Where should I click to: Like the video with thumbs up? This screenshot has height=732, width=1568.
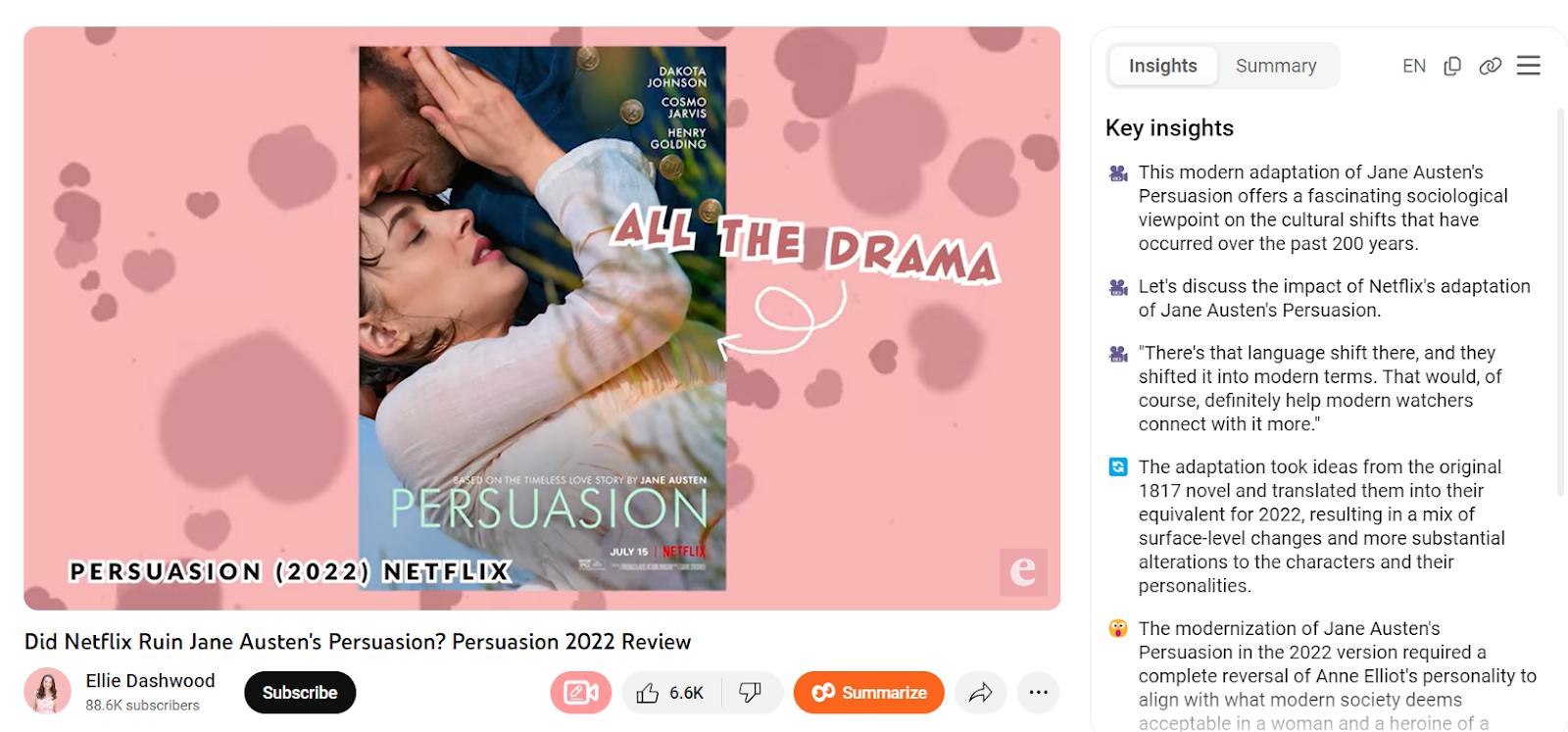[671, 693]
